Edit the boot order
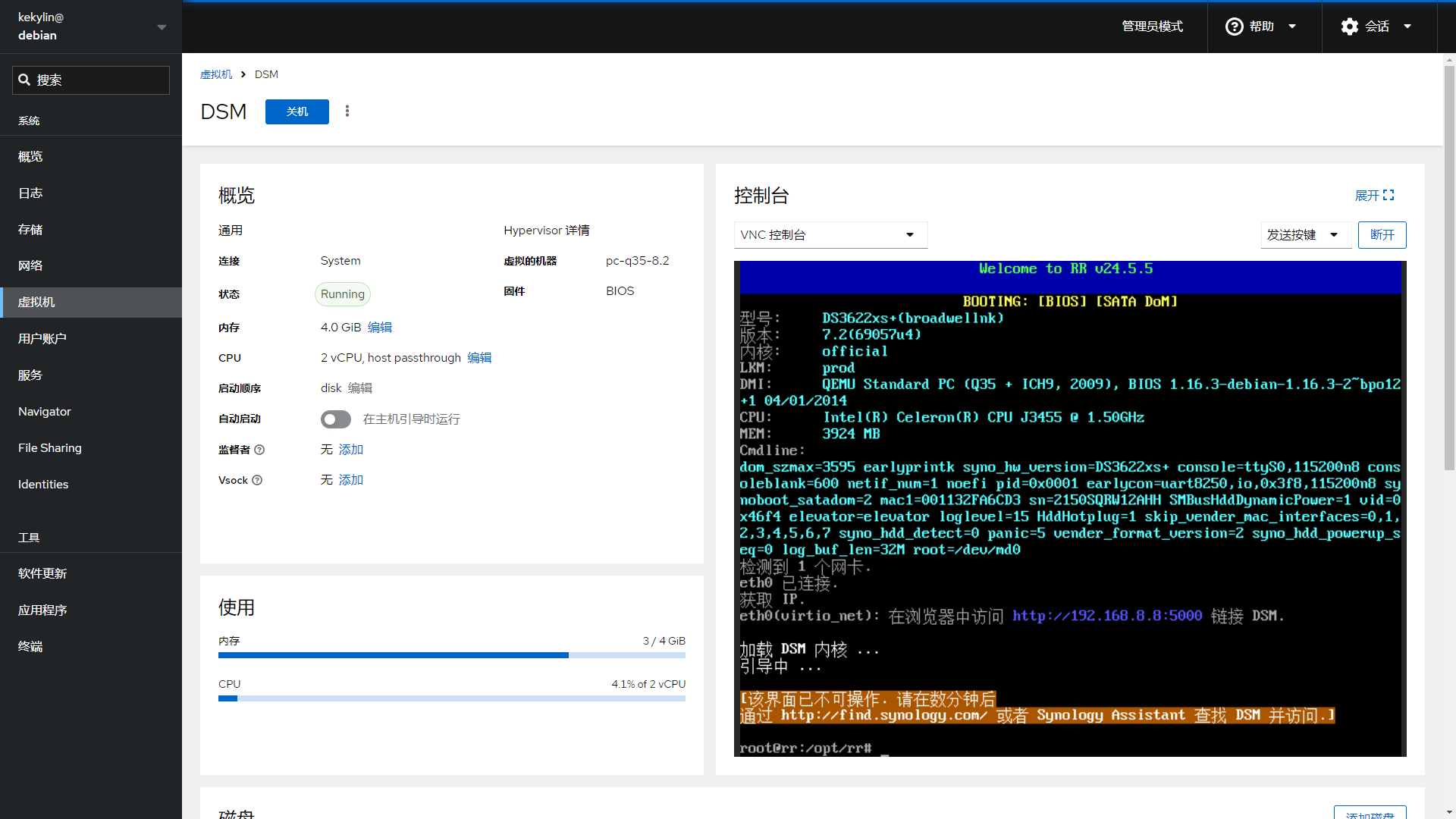 pos(360,388)
